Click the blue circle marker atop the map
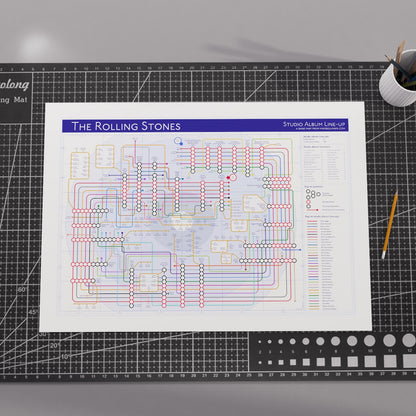 178,141
